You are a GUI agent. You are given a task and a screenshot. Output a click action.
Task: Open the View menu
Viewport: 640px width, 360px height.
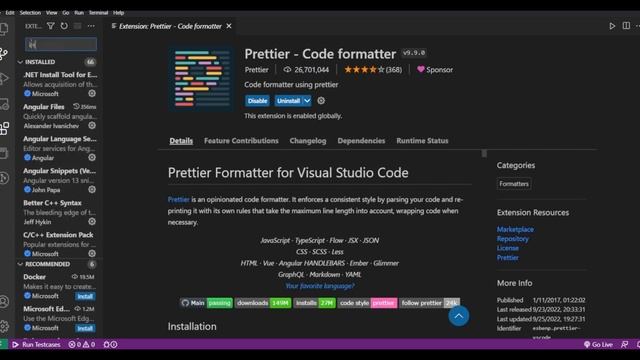point(51,13)
